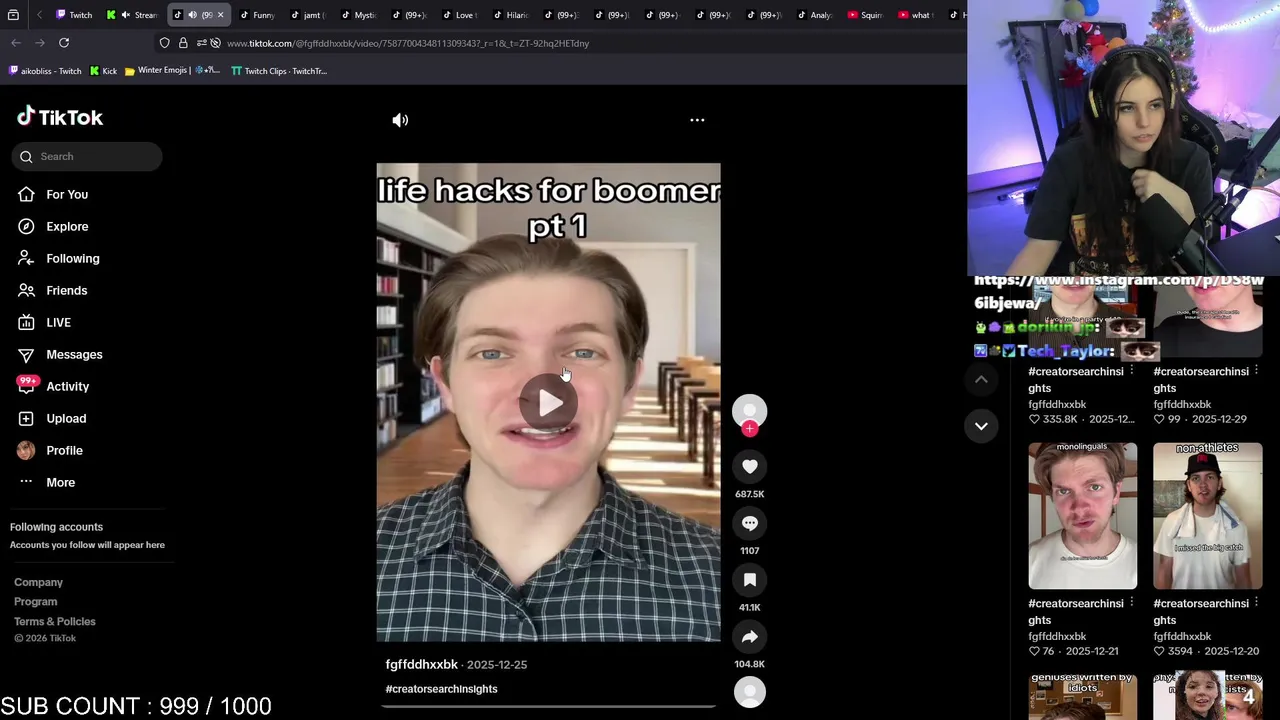Switch to the Squirrel YouTube tab

pyautogui.click(x=866, y=15)
